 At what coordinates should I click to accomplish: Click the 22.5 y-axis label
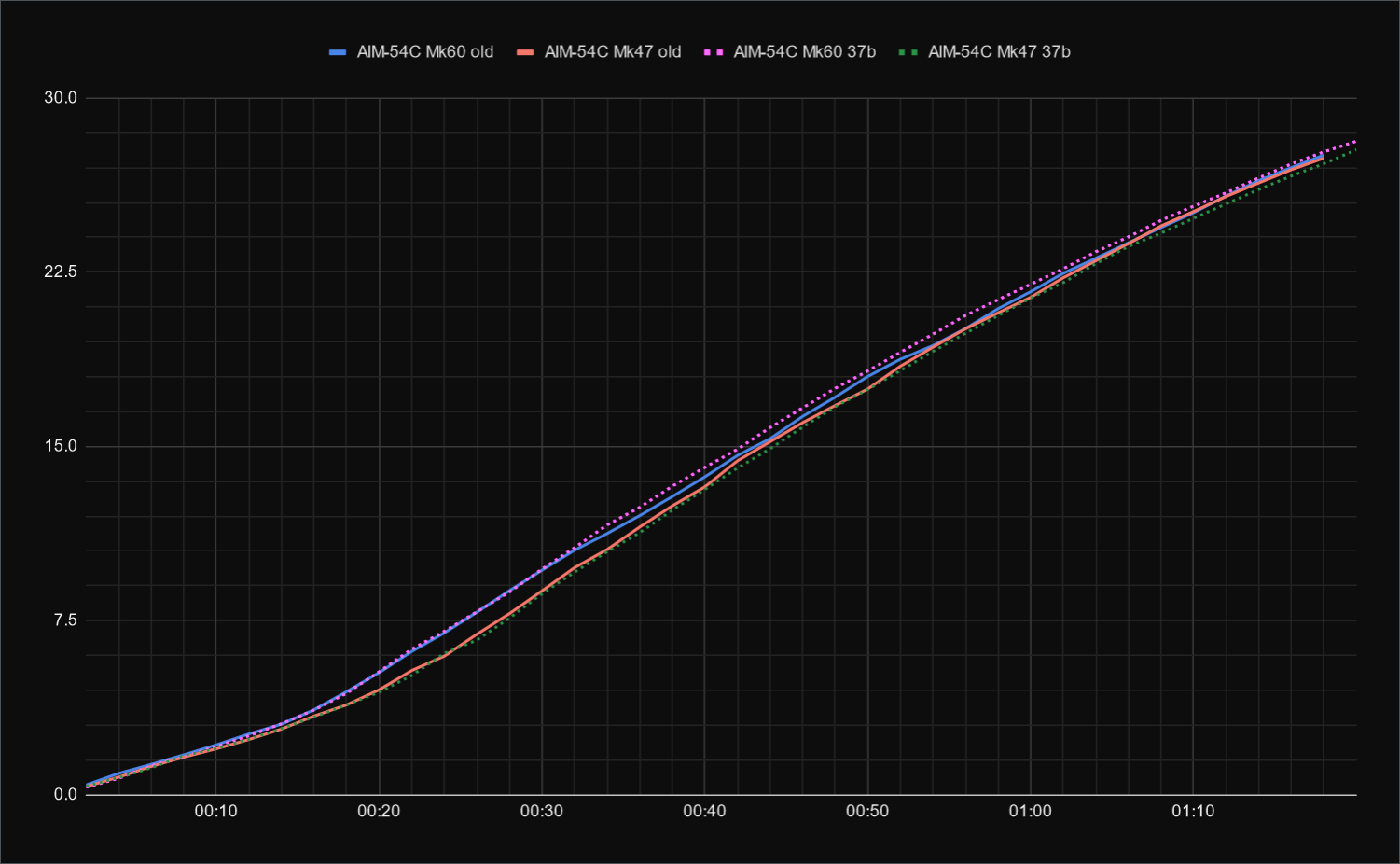(61, 272)
